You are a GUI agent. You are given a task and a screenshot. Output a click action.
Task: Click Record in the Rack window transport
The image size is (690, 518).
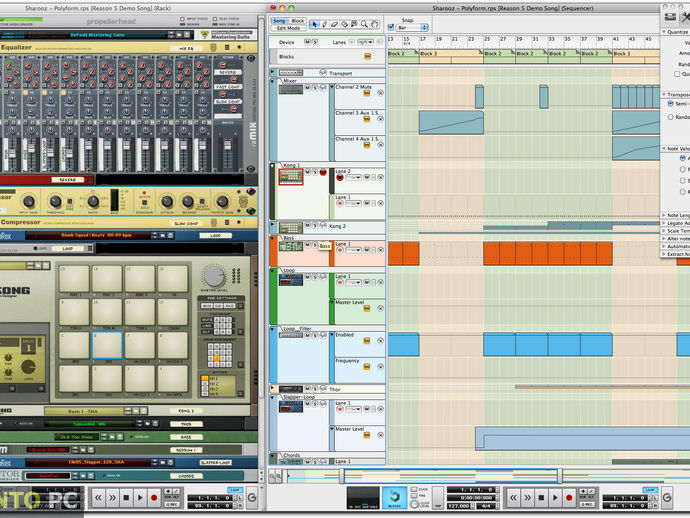point(154,498)
